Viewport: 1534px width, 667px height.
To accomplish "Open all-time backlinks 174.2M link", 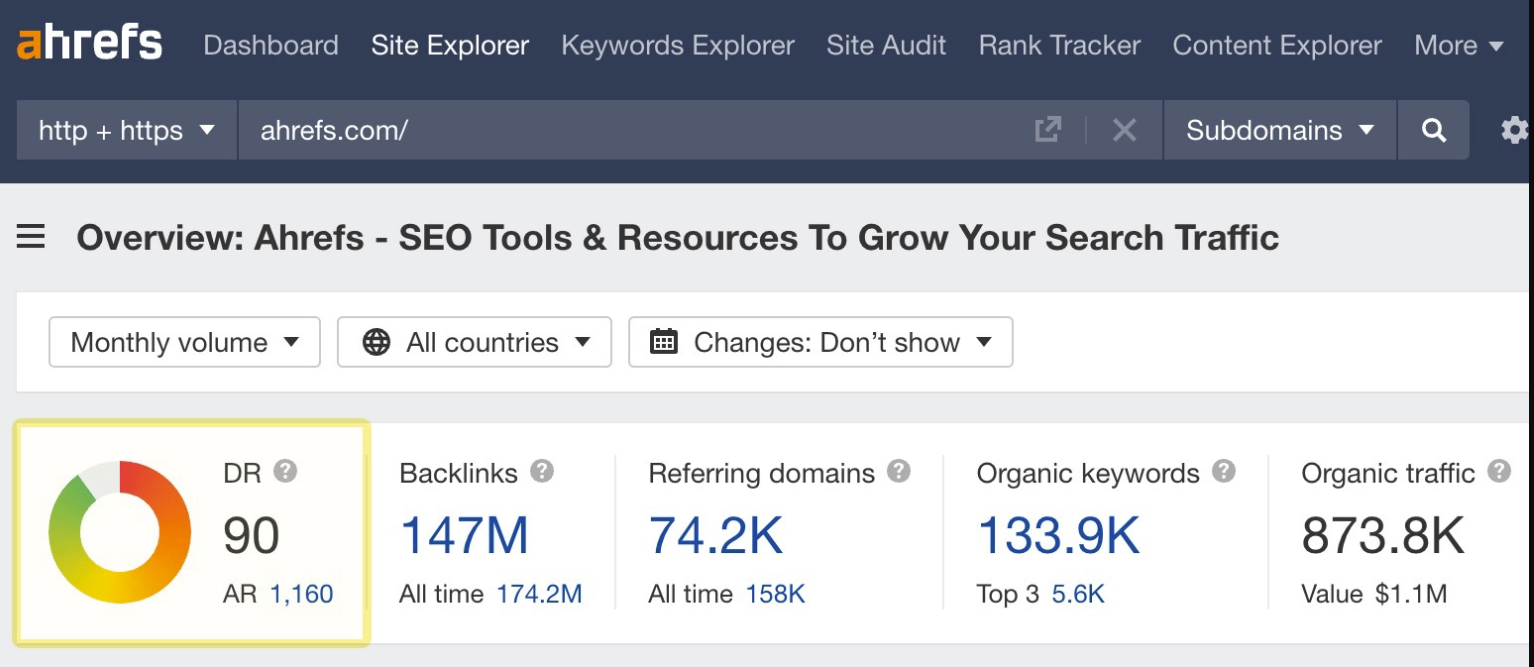I will [x=539, y=594].
